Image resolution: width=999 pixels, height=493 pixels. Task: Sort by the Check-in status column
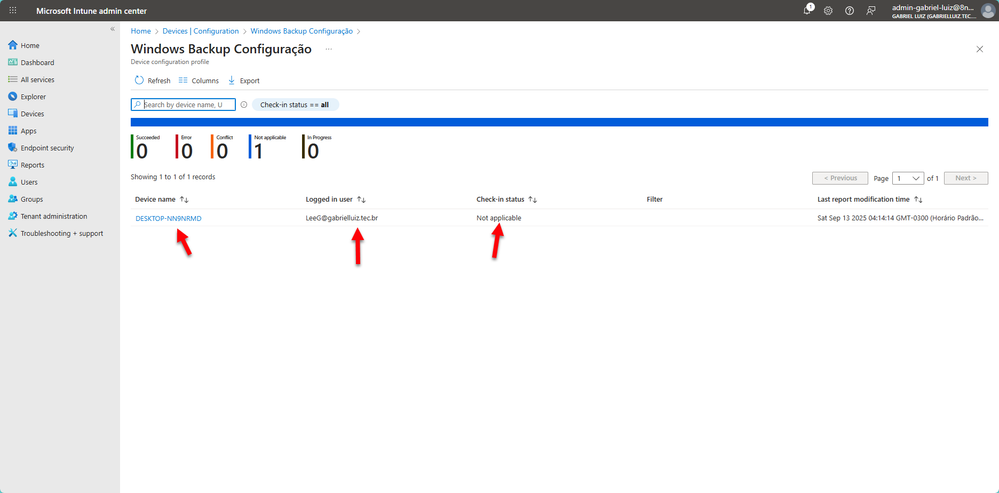[x=507, y=199]
